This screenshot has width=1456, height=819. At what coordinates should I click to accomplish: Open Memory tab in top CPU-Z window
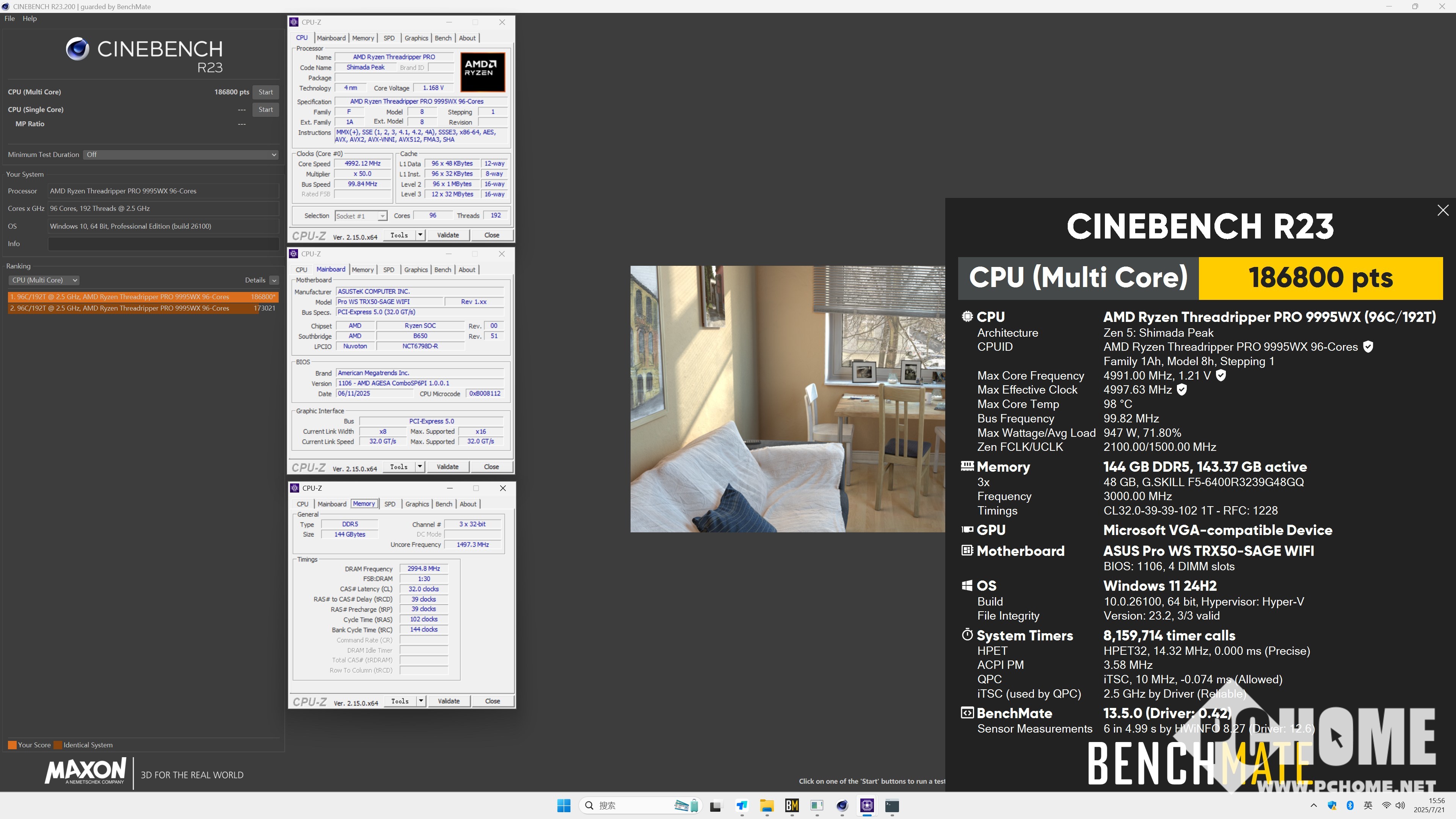click(363, 38)
